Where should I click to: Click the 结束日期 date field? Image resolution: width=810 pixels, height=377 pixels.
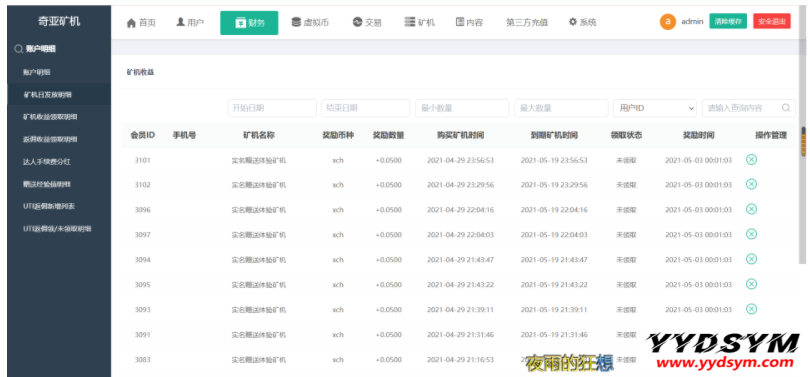tap(365, 108)
